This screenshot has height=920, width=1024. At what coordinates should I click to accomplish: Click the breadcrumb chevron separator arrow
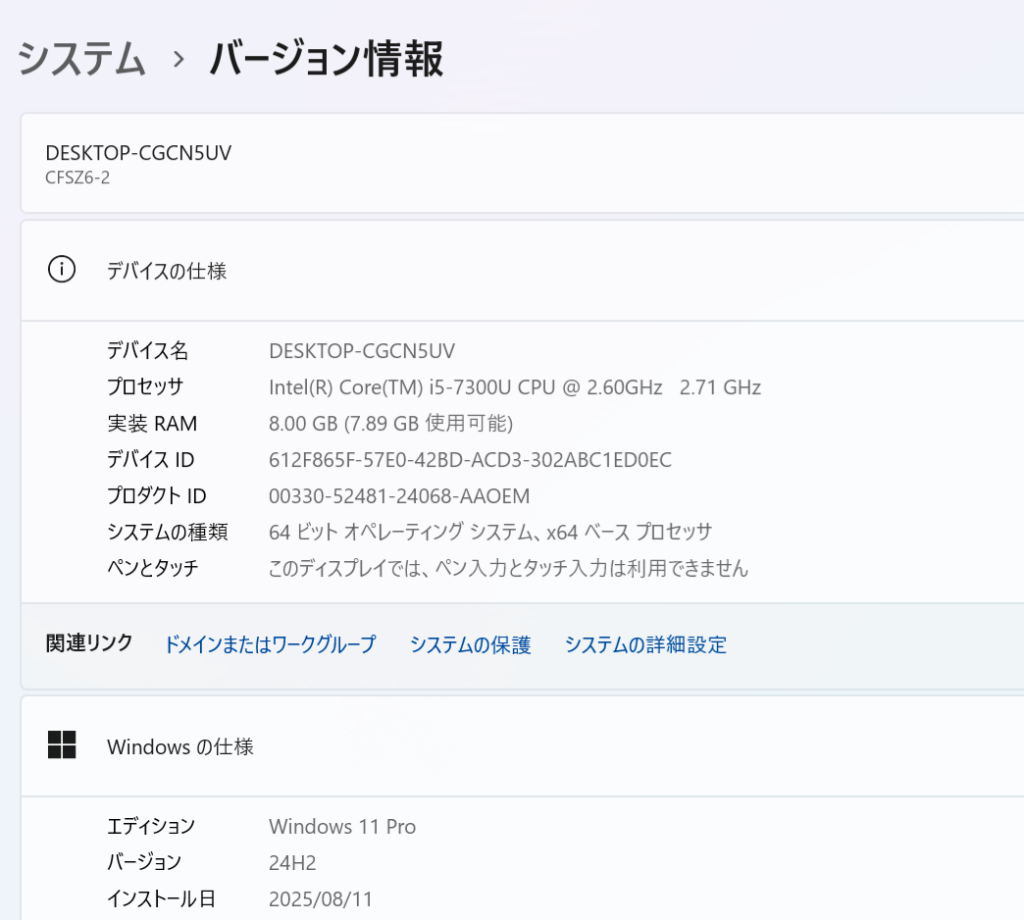(178, 59)
